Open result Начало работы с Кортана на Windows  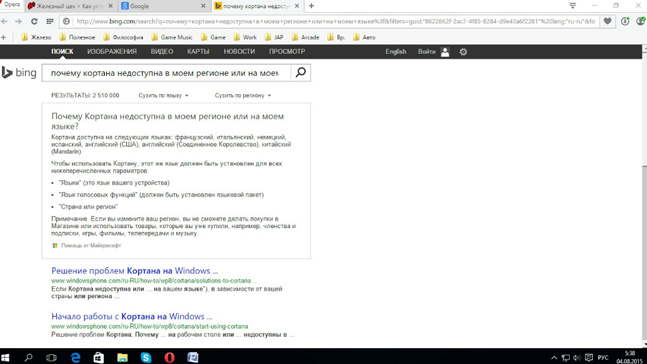132,317
